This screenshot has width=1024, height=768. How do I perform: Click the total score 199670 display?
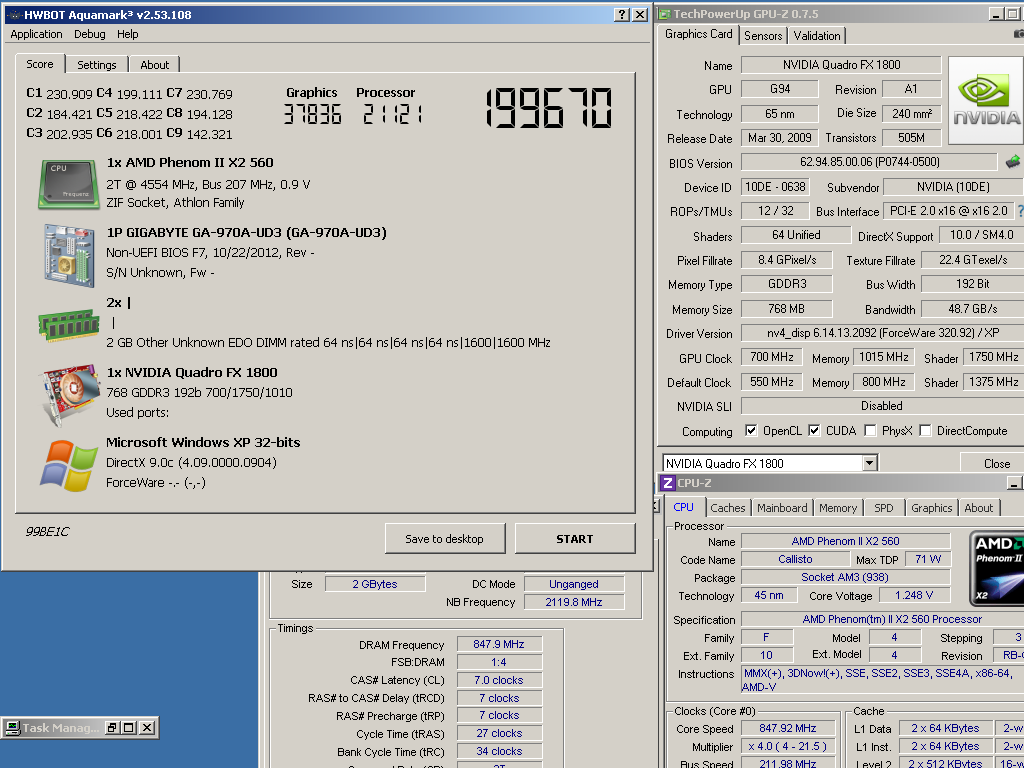pyautogui.click(x=549, y=108)
